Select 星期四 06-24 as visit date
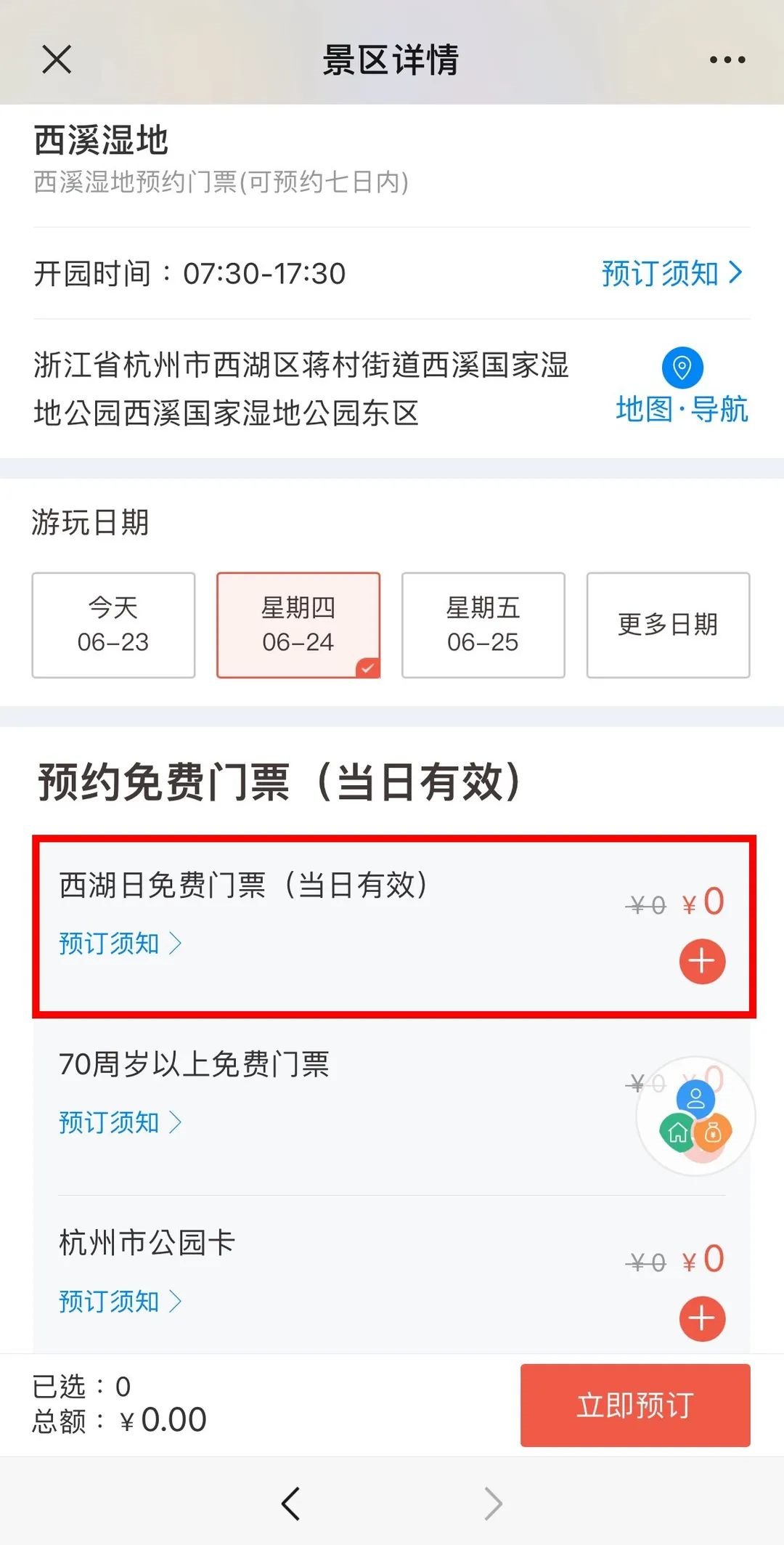784x1545 pixels. point(298,625)
